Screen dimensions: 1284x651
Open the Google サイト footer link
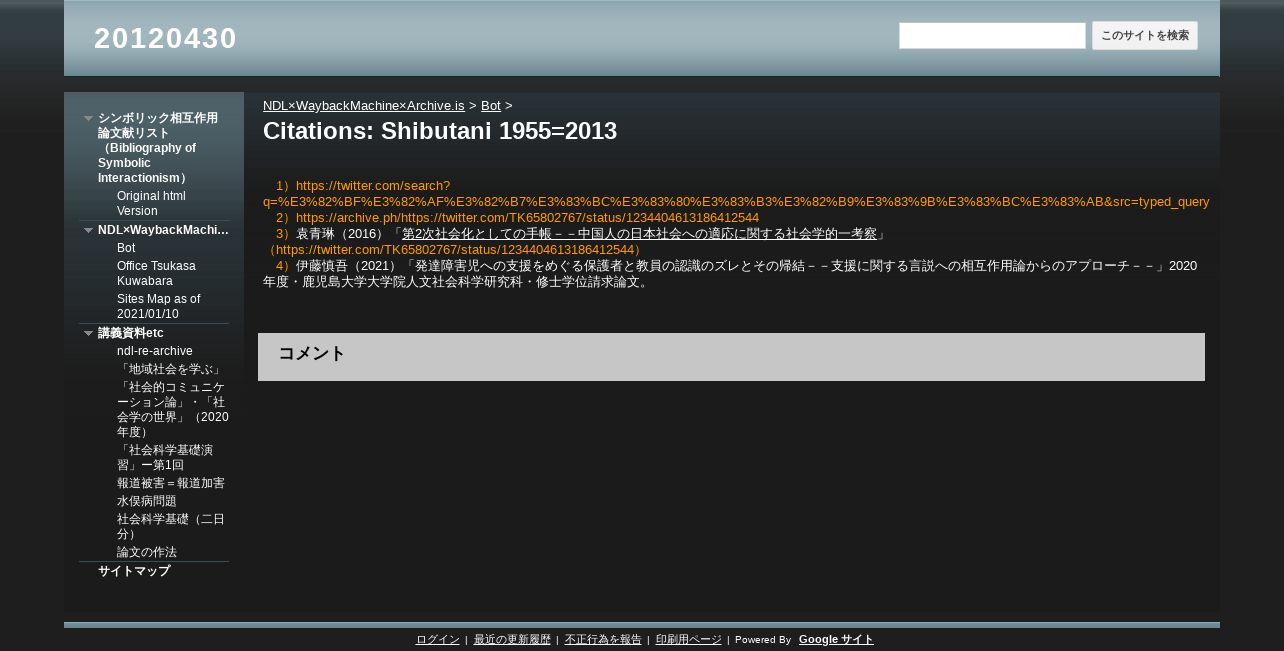836,640
